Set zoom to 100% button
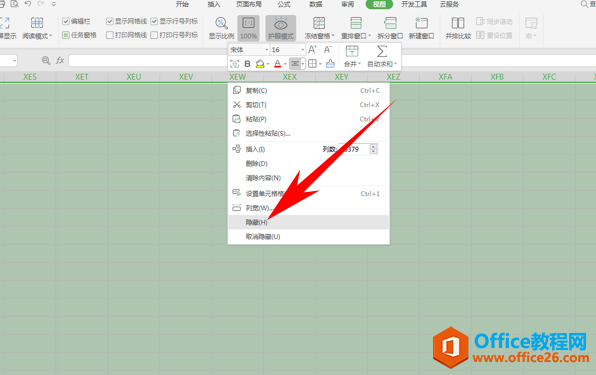 coord(249,28)
